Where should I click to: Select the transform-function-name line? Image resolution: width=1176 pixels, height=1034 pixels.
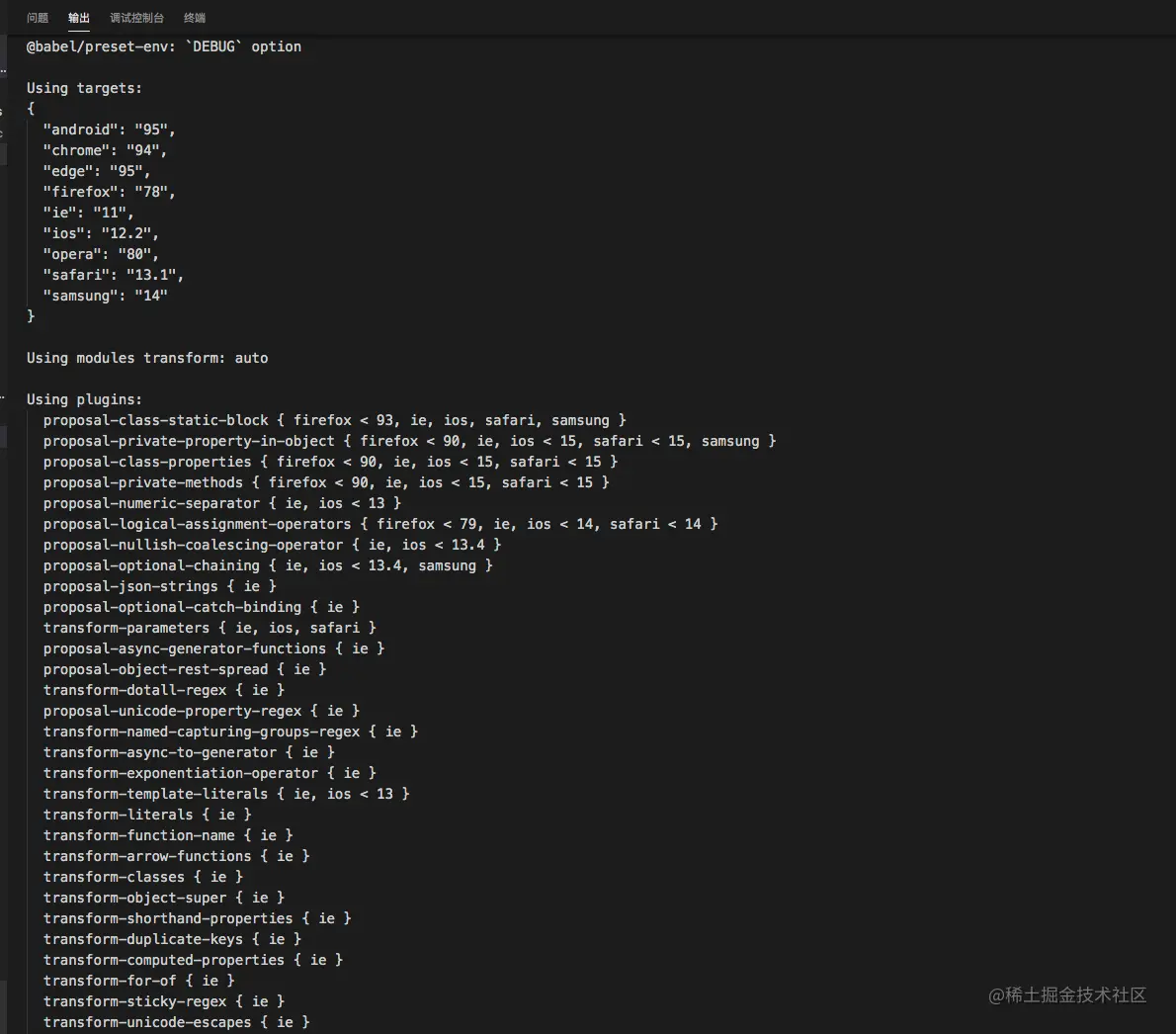click(168, 835)
